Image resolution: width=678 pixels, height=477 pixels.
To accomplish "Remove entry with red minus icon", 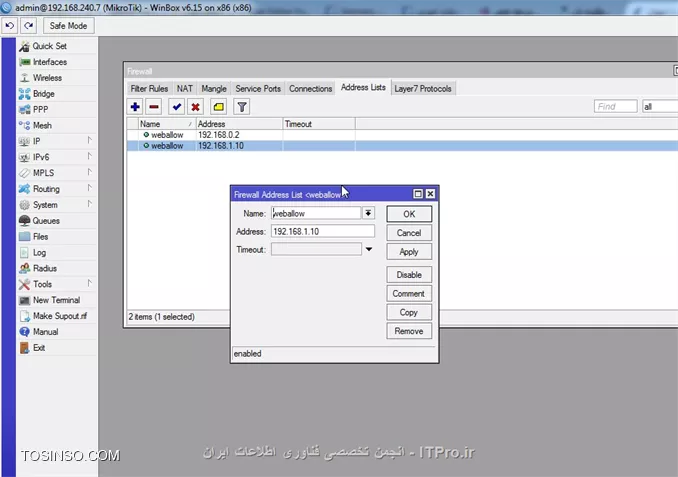I will [x=154, y=107].
